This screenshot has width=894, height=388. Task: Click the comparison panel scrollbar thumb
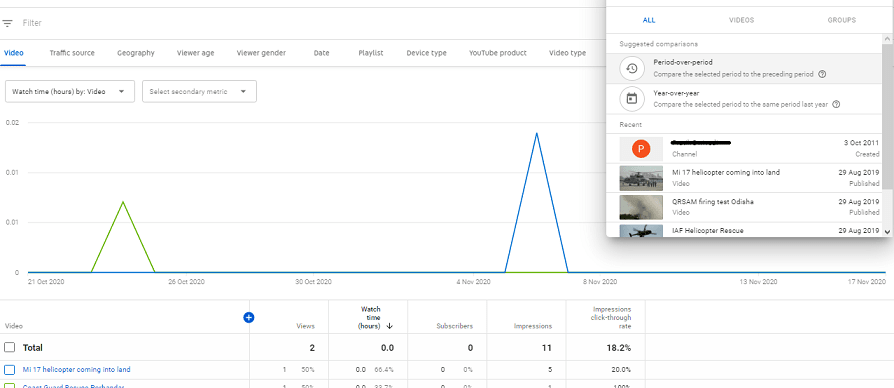(887, 117)
